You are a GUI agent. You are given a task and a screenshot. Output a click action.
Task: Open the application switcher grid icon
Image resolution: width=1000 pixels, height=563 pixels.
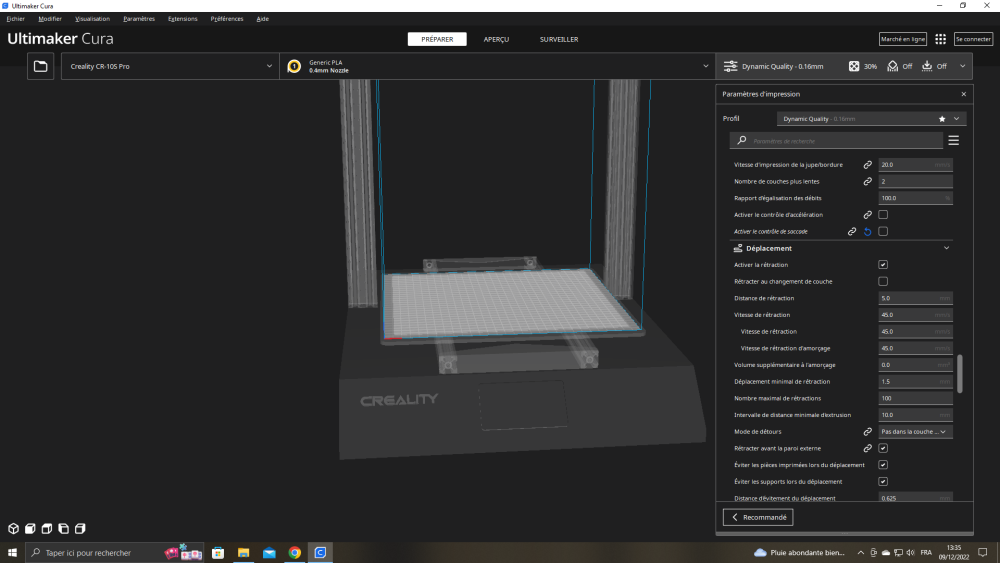click(x=940, y=40)
